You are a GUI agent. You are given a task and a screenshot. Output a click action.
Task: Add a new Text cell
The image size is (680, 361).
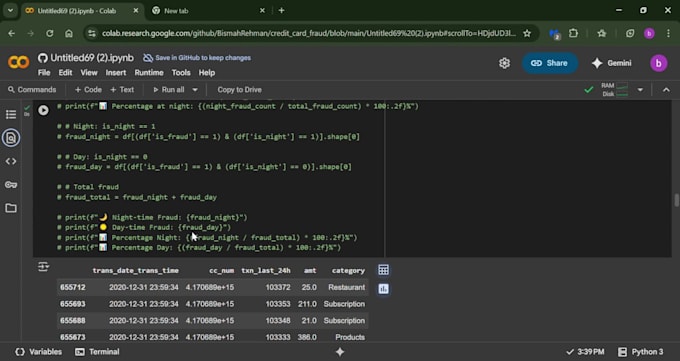[x=122, y=90]
